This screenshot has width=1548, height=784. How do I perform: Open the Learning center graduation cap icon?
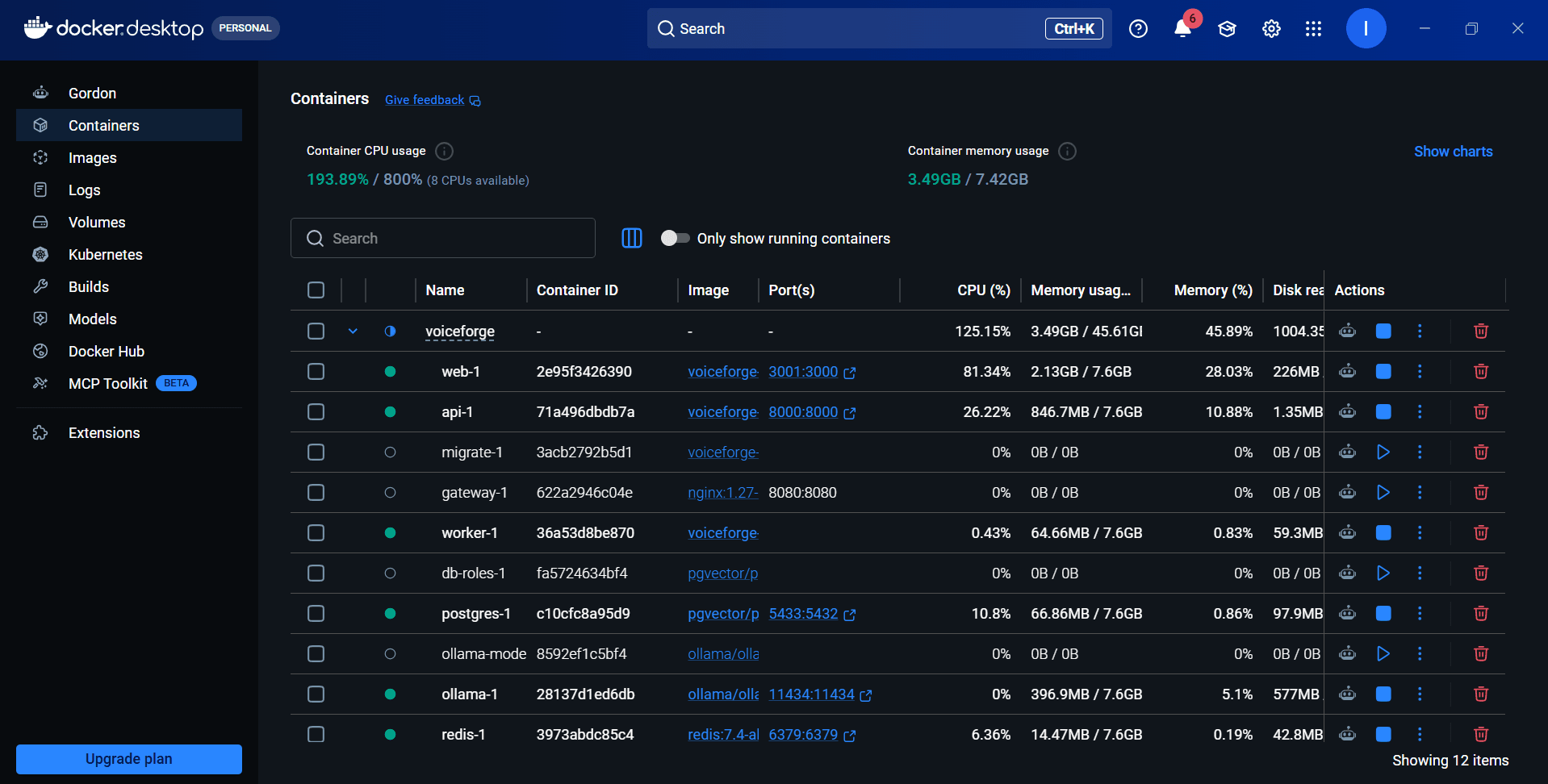click(x=1227, y=29)
